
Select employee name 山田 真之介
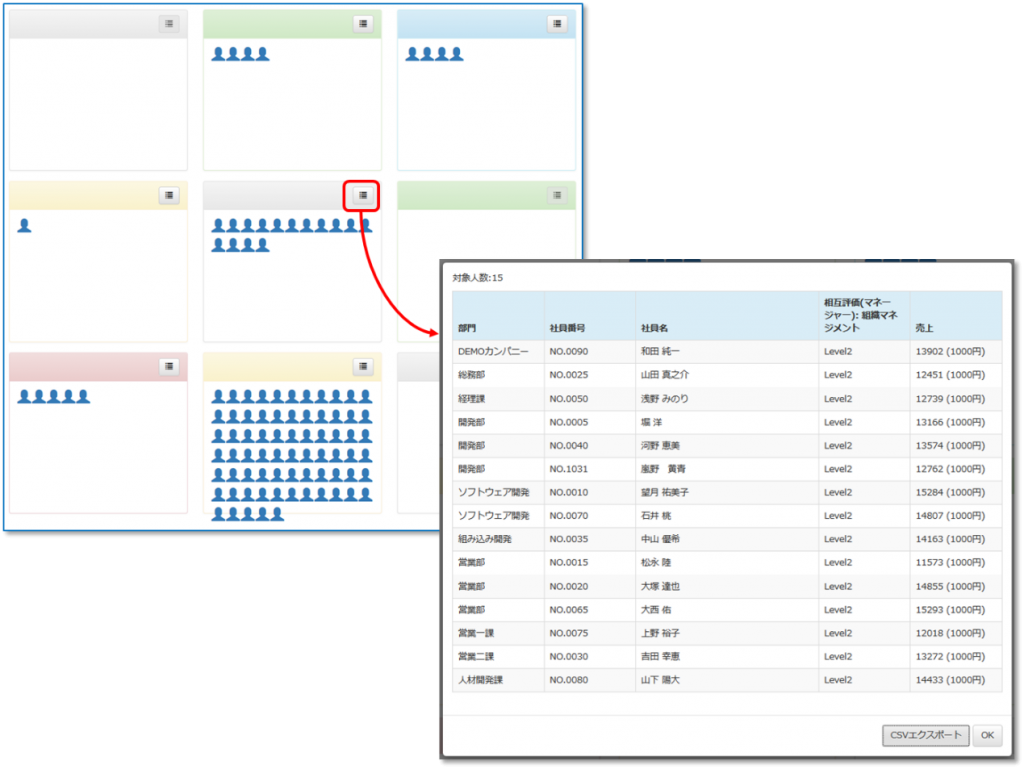point(664,375)
